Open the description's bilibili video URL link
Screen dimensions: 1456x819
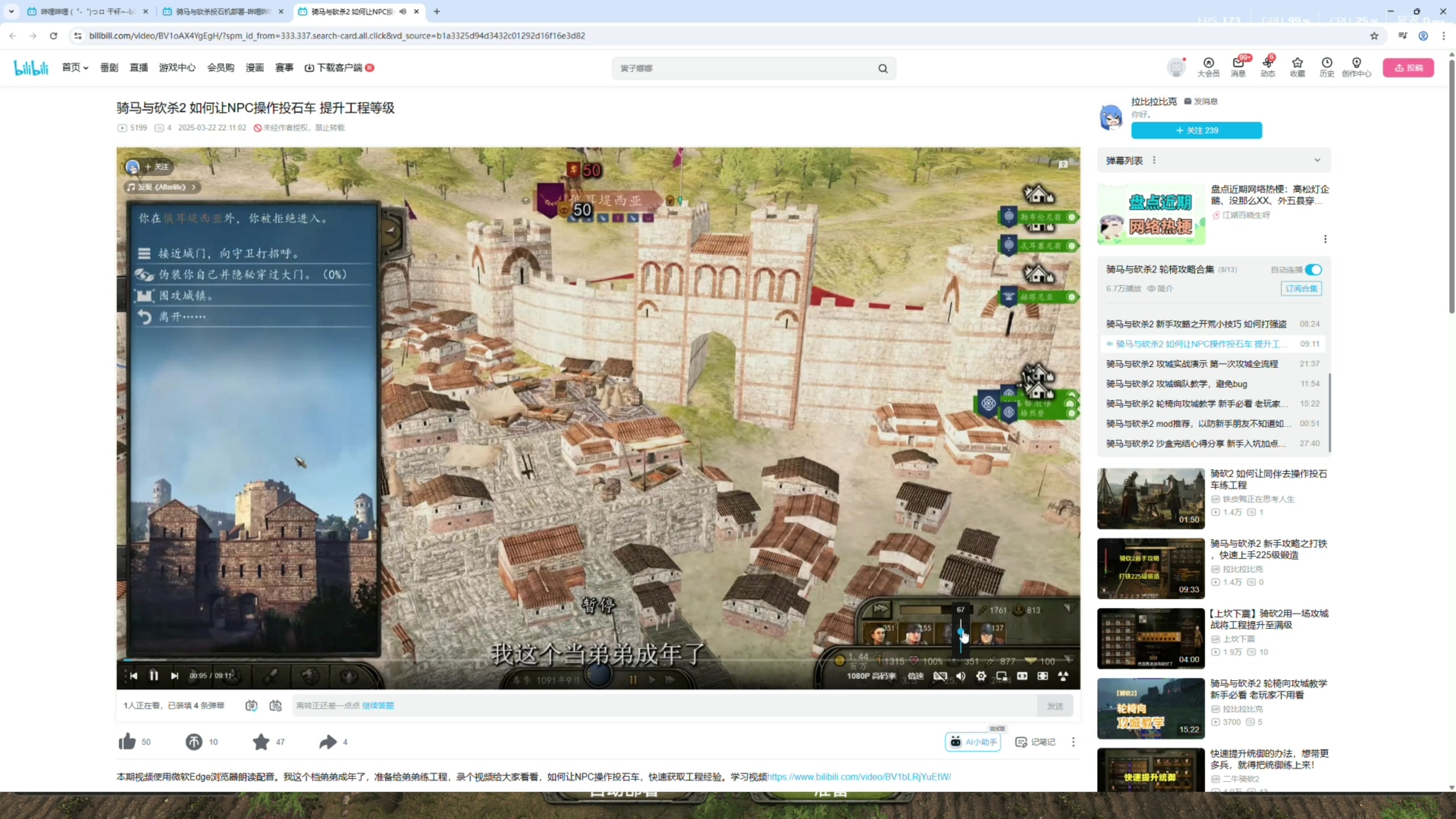point(859,777)
